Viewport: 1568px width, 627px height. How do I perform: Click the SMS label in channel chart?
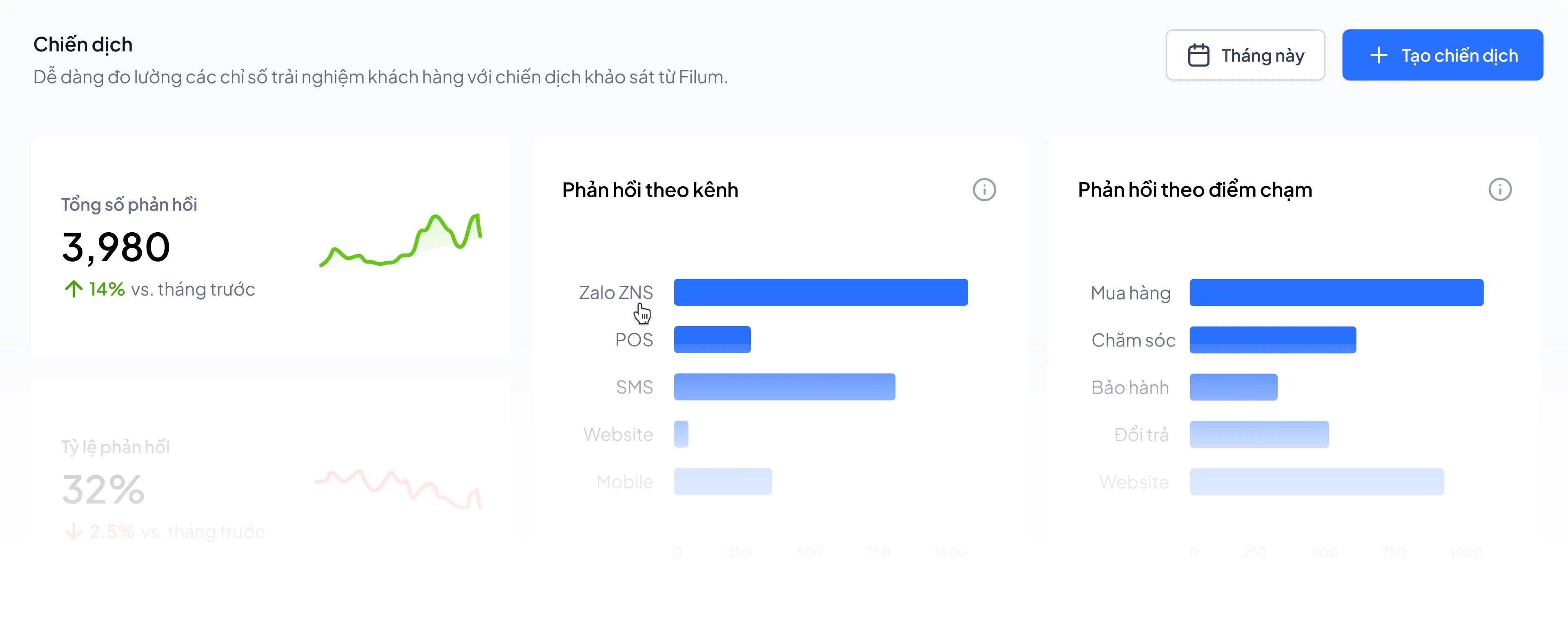(634, 387)
